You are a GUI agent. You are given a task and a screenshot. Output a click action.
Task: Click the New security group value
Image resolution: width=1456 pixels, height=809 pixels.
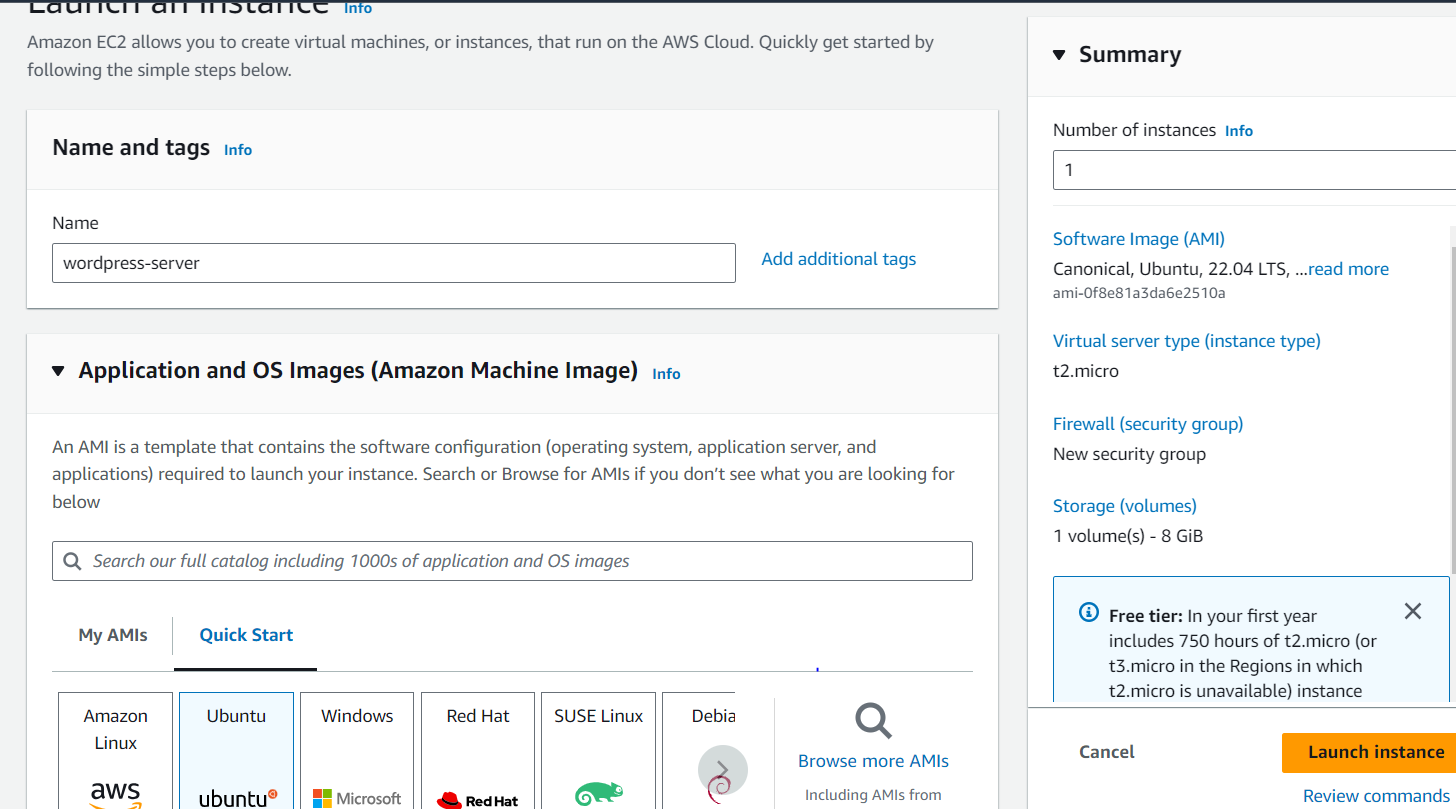(x=1129, y=454)
